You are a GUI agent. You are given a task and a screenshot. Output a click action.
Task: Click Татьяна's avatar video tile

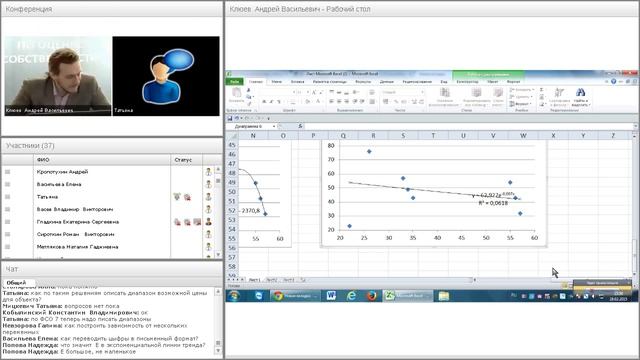tap(166, 76)
